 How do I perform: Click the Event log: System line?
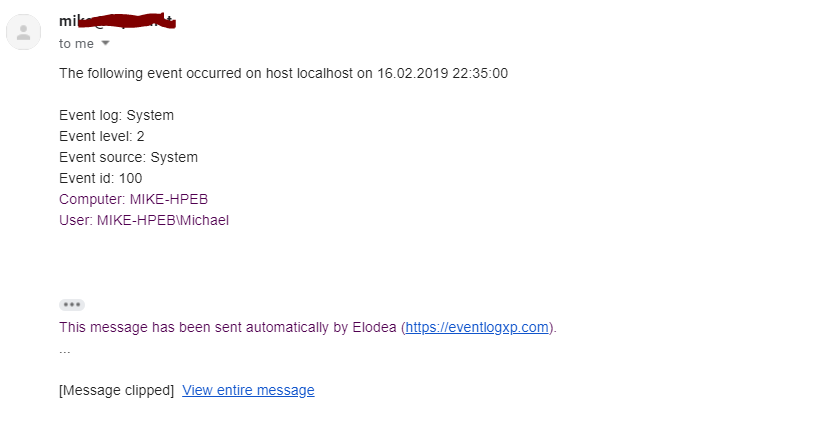116,115
